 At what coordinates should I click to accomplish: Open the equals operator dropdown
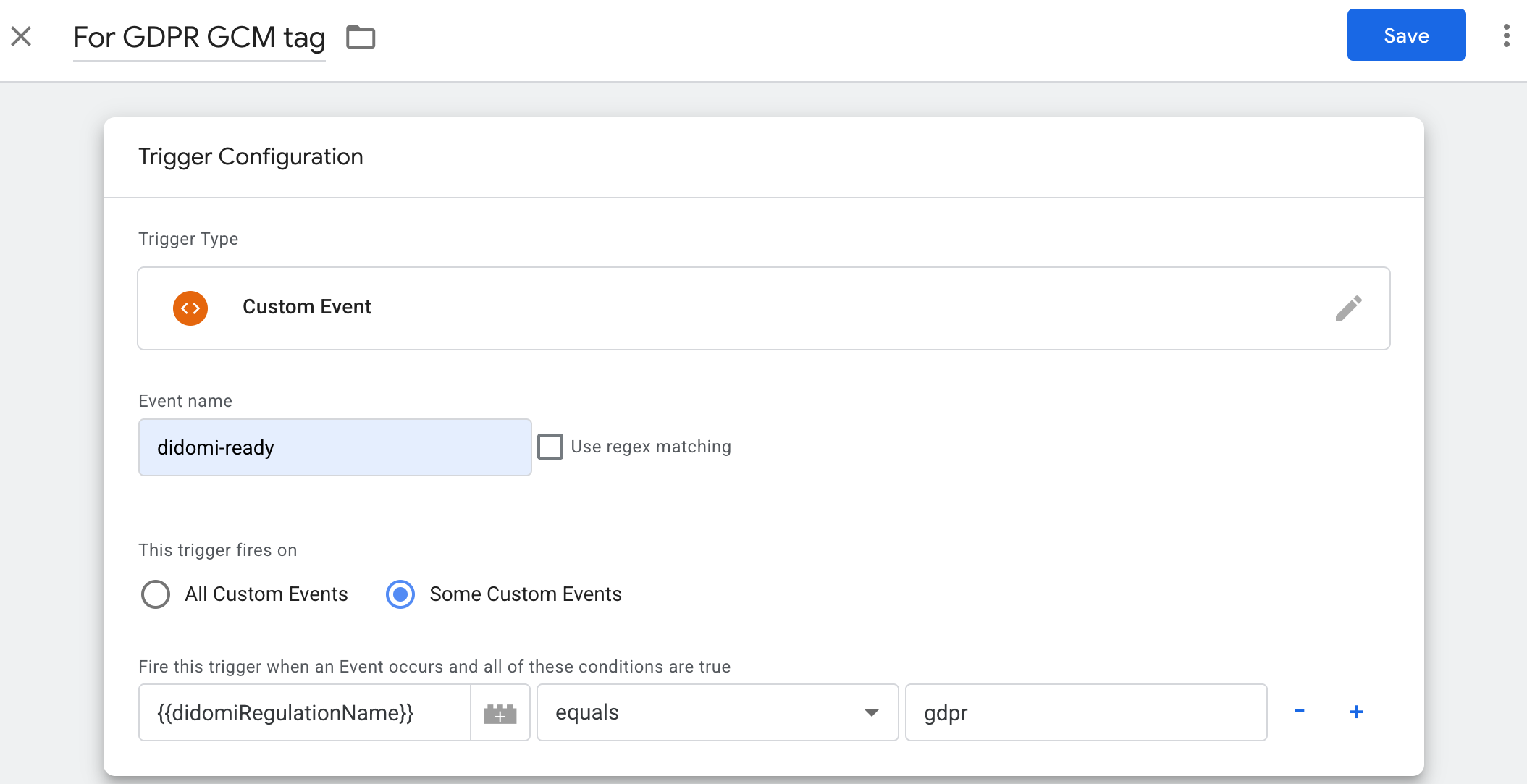coord(717,712)
